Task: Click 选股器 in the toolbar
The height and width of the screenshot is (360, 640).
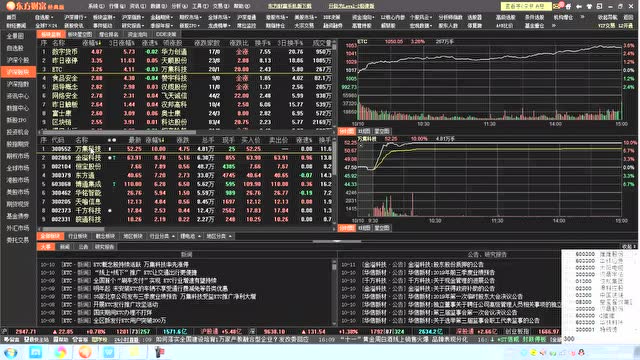Action: (474, 18)
